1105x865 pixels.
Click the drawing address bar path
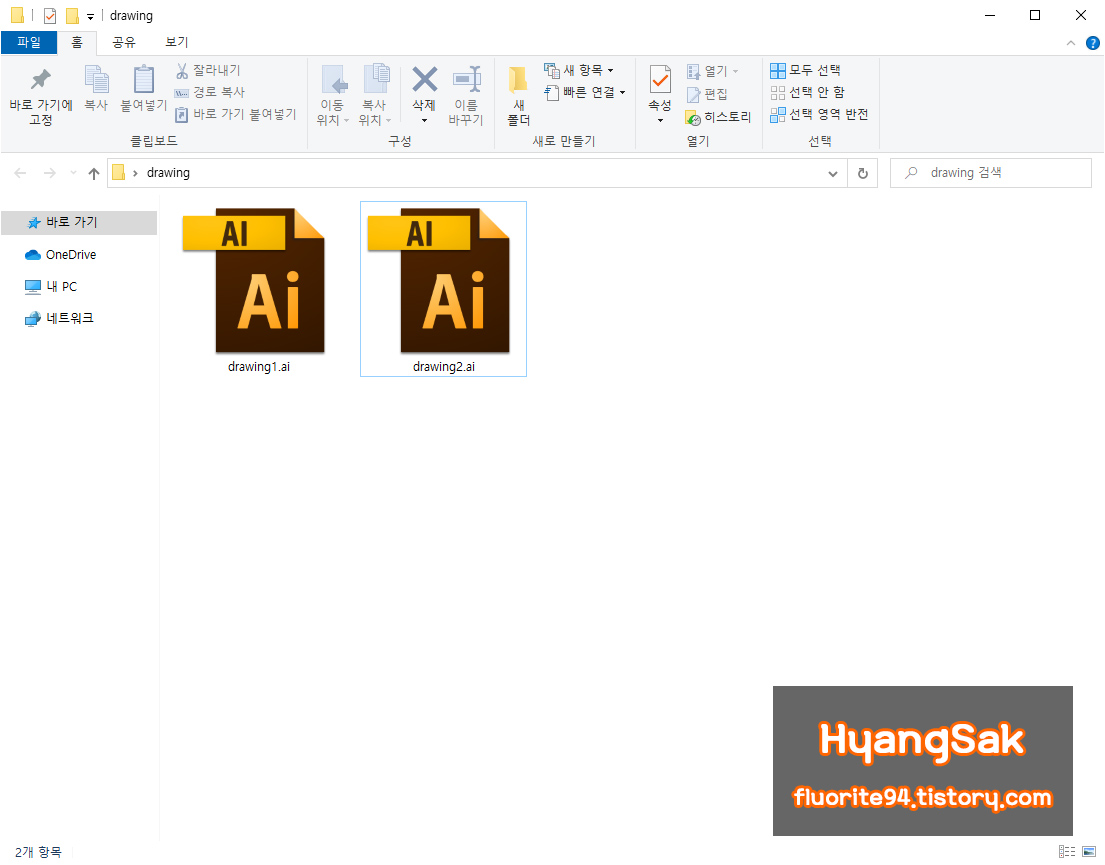coord(168,173)
